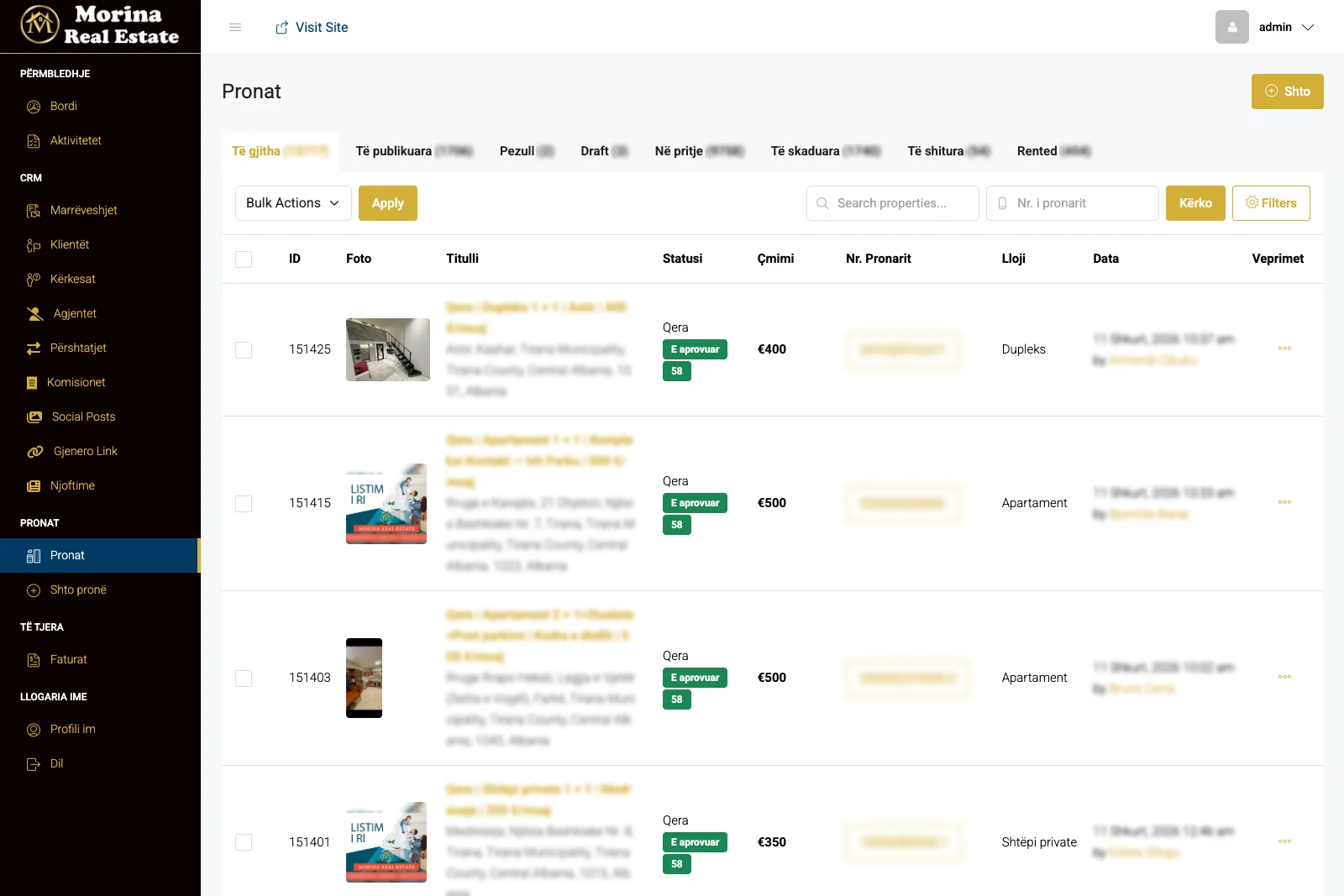Expand the Bulk Actions dropdown
The image size is (1344, 896).
292,203
